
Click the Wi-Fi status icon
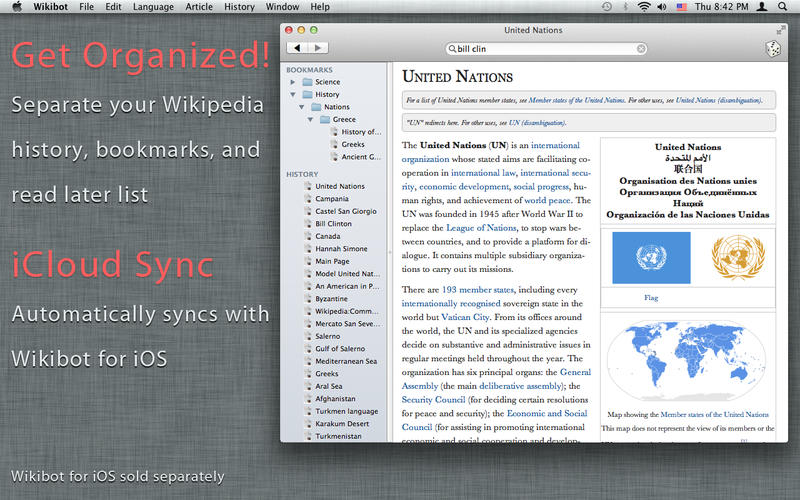point(643,7)
